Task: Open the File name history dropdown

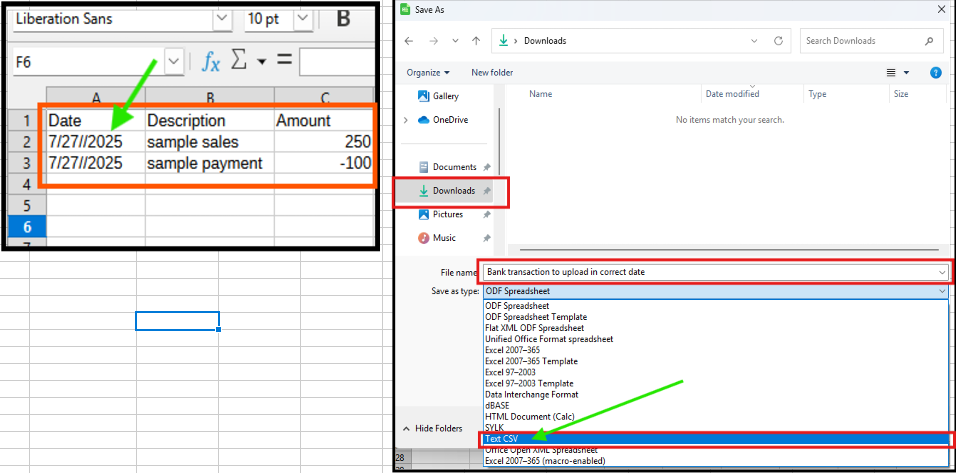Action: pos(943,272)
